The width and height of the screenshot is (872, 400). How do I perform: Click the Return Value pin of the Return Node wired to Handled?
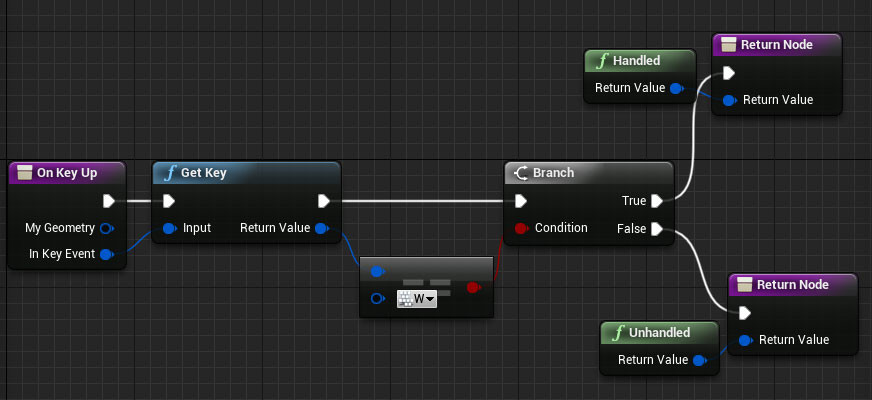point(729,100)
